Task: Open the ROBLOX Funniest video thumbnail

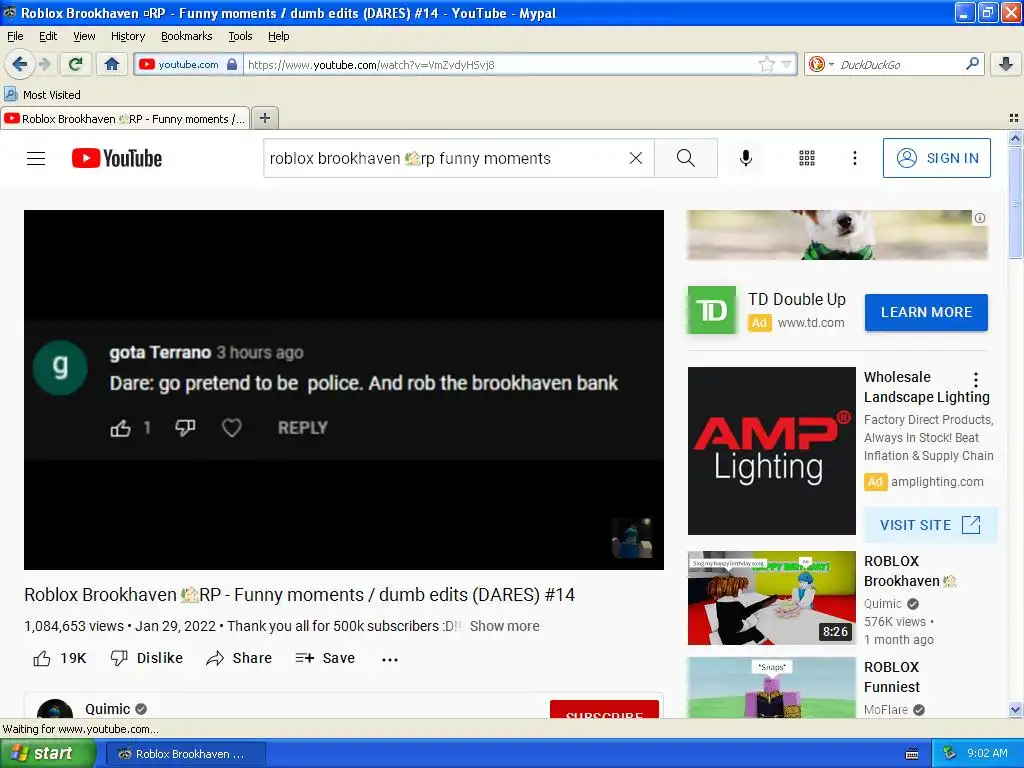Action: click(x=771, y=687)
